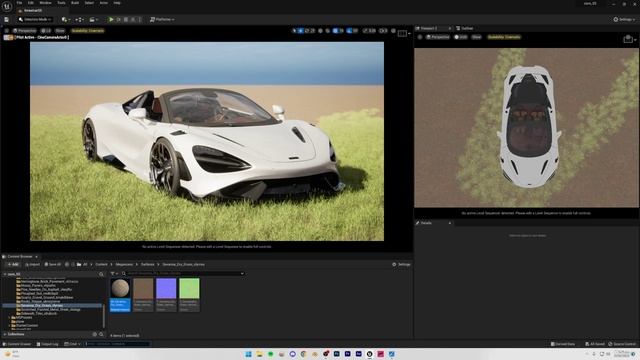Screen dimensions: 640x360
Task: Open the layout icon in Viewport 2 corner
Action: tap(628, 39)
